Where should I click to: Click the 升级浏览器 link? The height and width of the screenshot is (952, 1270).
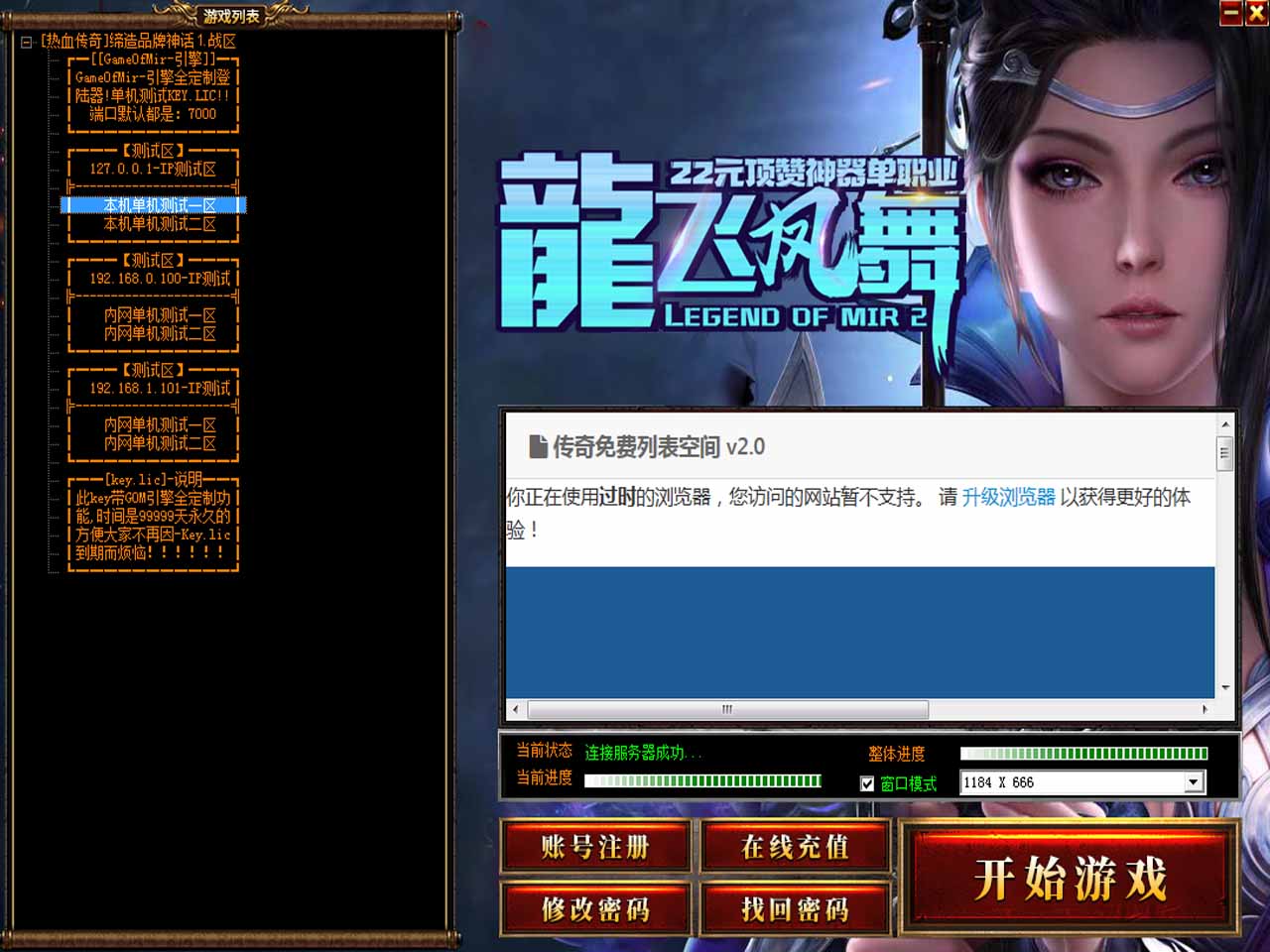1008,497
